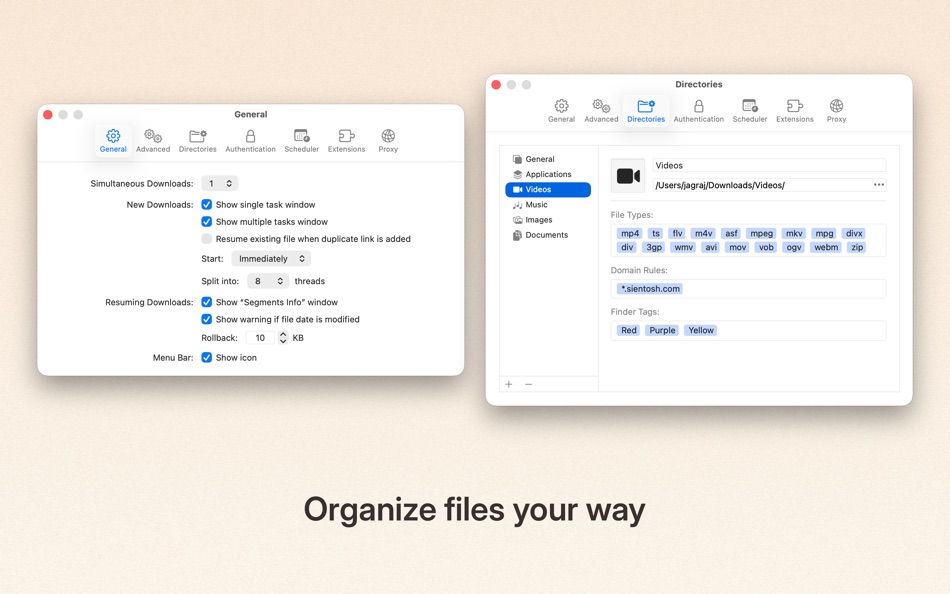Select the asf file type token
This screenshot has height=594, width=950.
(x=731, y=233)
